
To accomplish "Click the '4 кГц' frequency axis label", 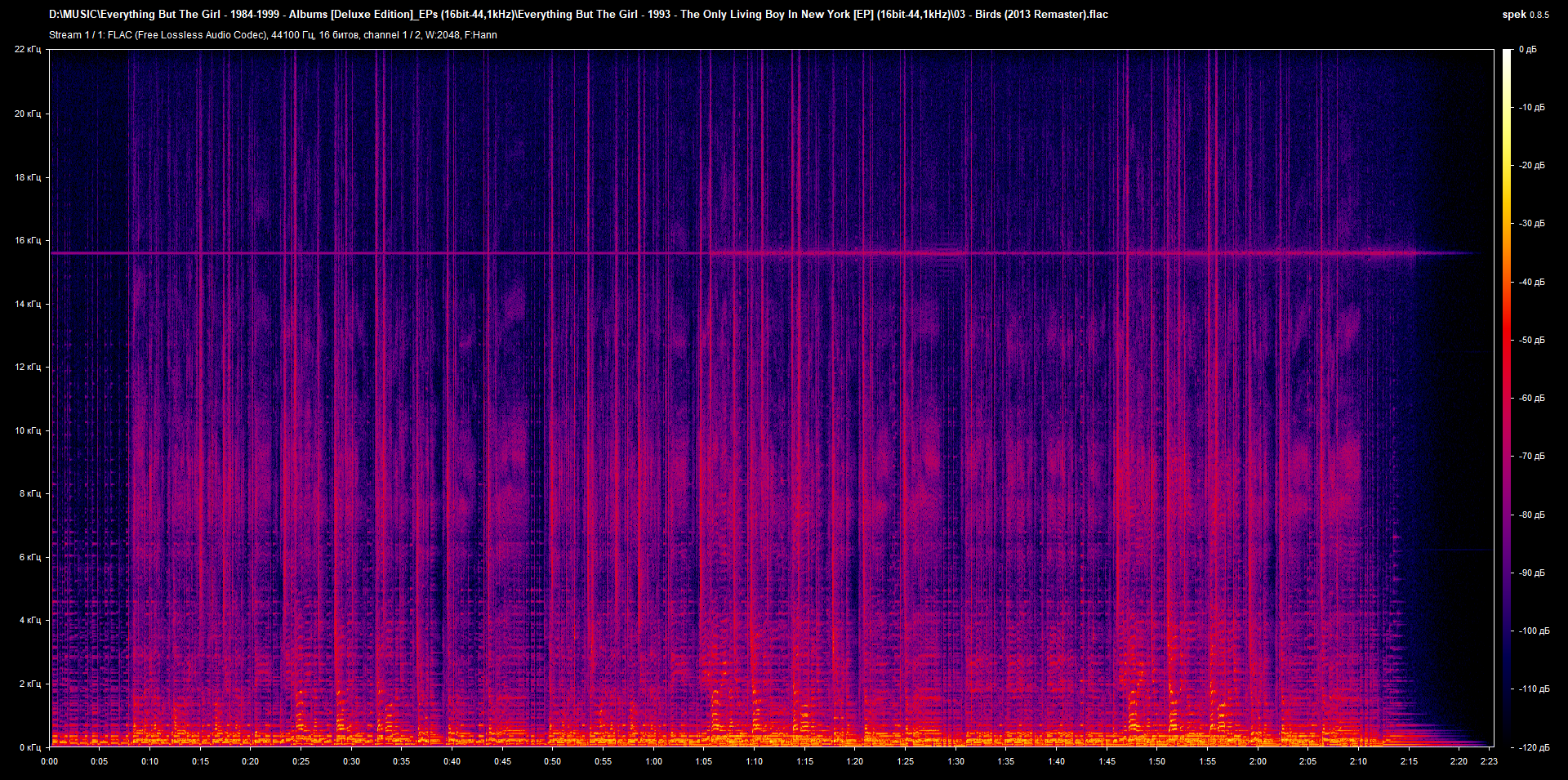I will coord(30,620).
